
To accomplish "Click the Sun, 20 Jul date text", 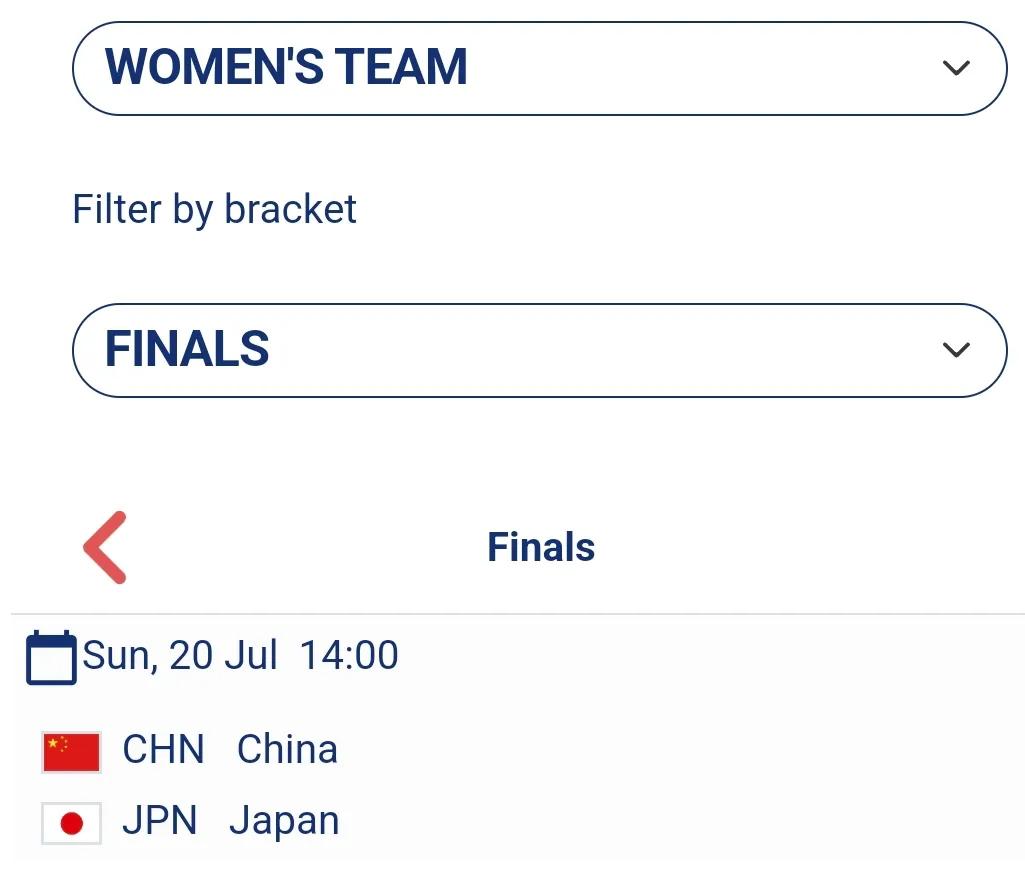I will click(x=180, y=655).
